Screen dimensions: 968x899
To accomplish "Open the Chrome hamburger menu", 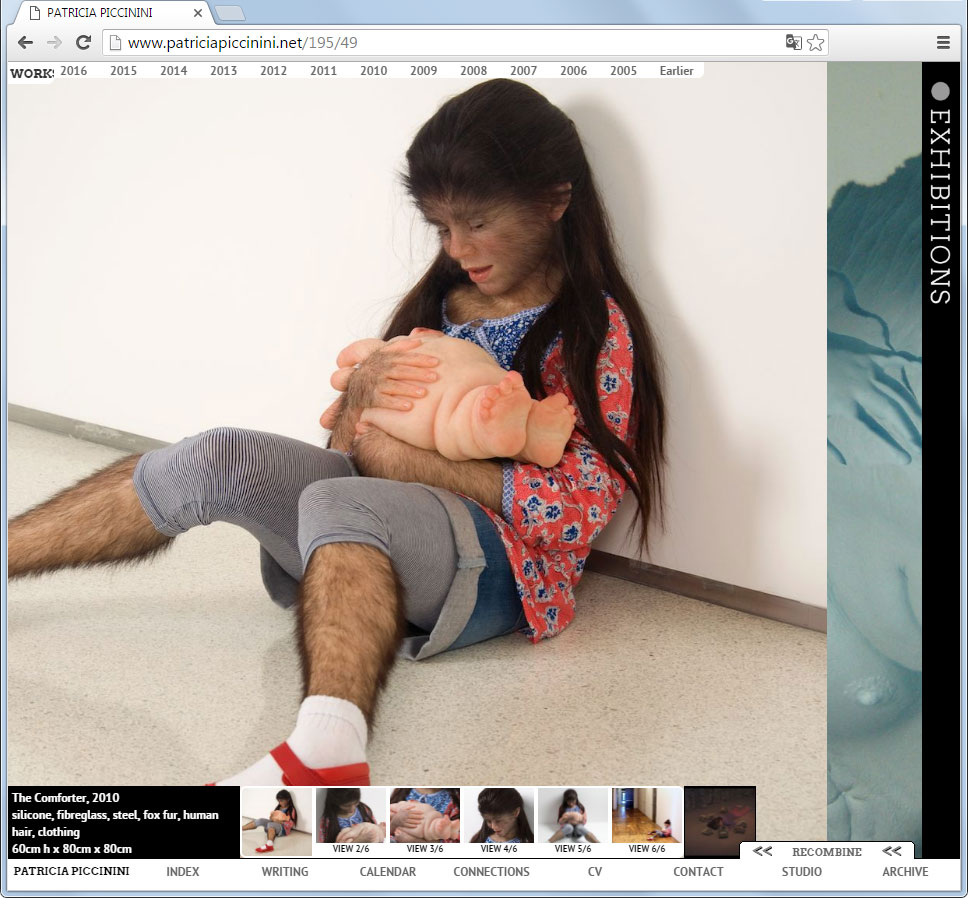I will pyautogui.click(x=943, y=43).
